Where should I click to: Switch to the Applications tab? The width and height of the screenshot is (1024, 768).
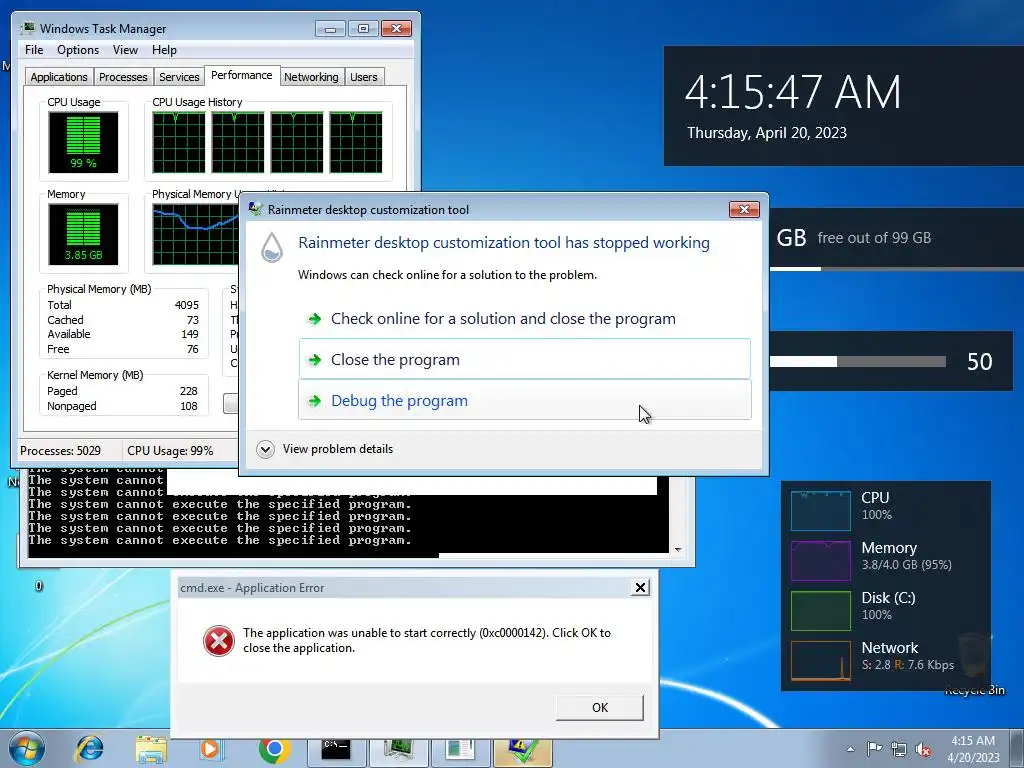coord(59,77)
